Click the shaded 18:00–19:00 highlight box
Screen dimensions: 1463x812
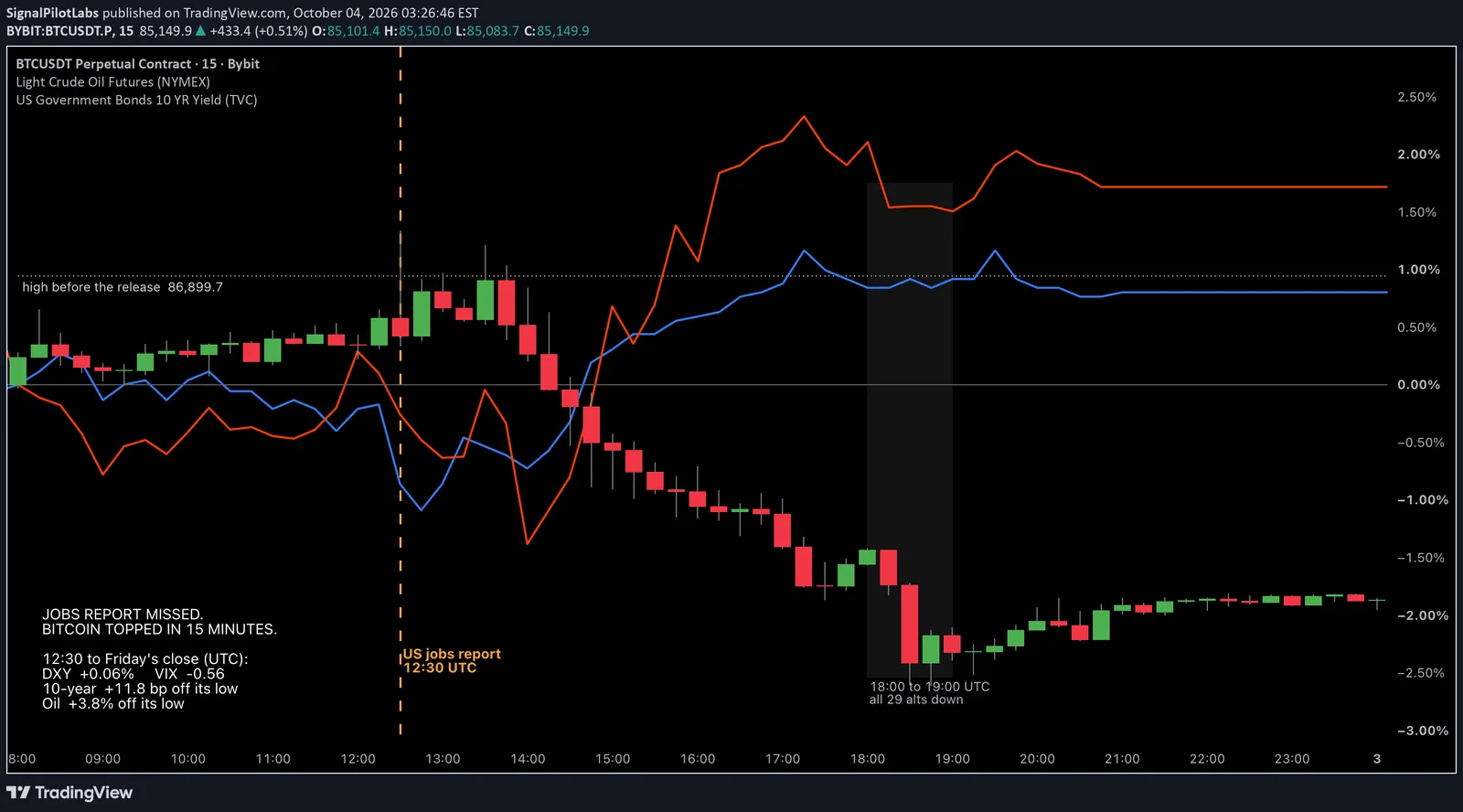pyautogui.click(x=910, y=430)
